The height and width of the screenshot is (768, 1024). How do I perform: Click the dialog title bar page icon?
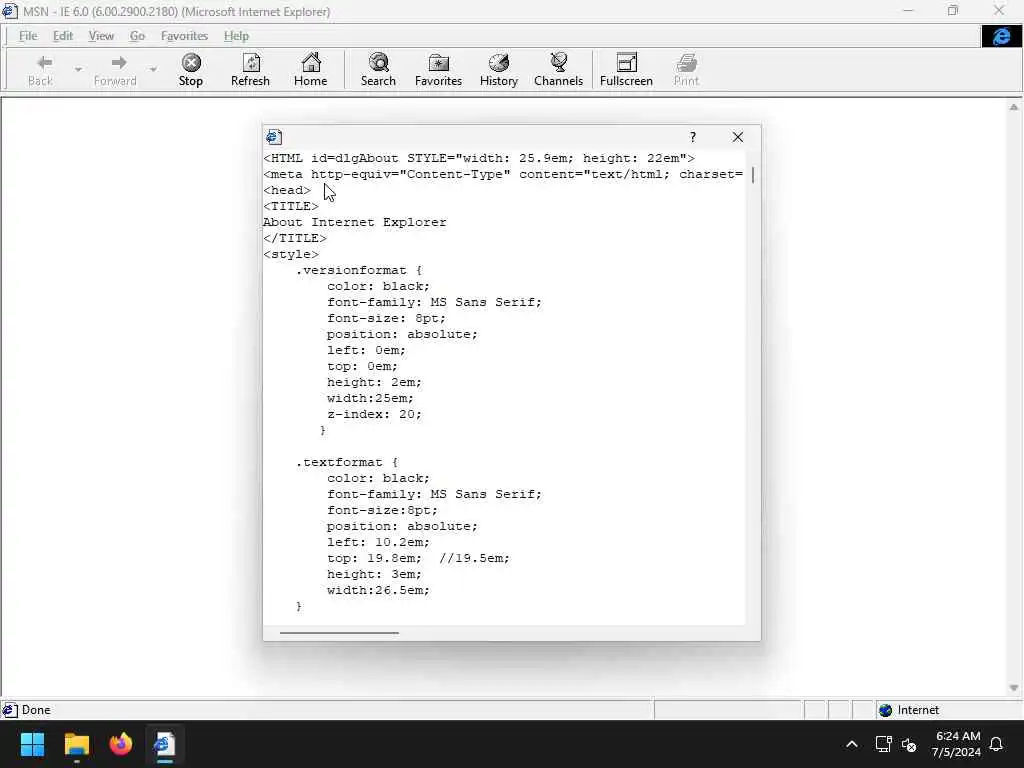pyautogui.click(x=274, y=137)
